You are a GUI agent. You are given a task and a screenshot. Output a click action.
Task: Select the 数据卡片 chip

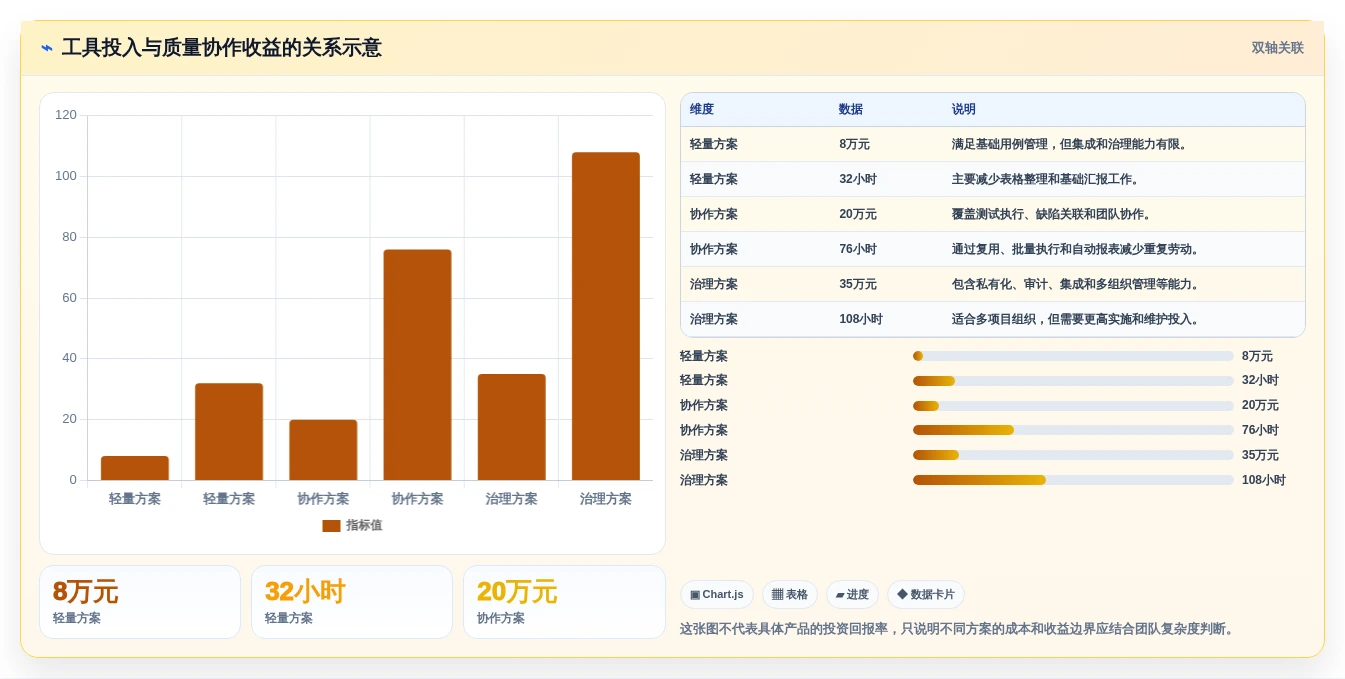[926, 595]
